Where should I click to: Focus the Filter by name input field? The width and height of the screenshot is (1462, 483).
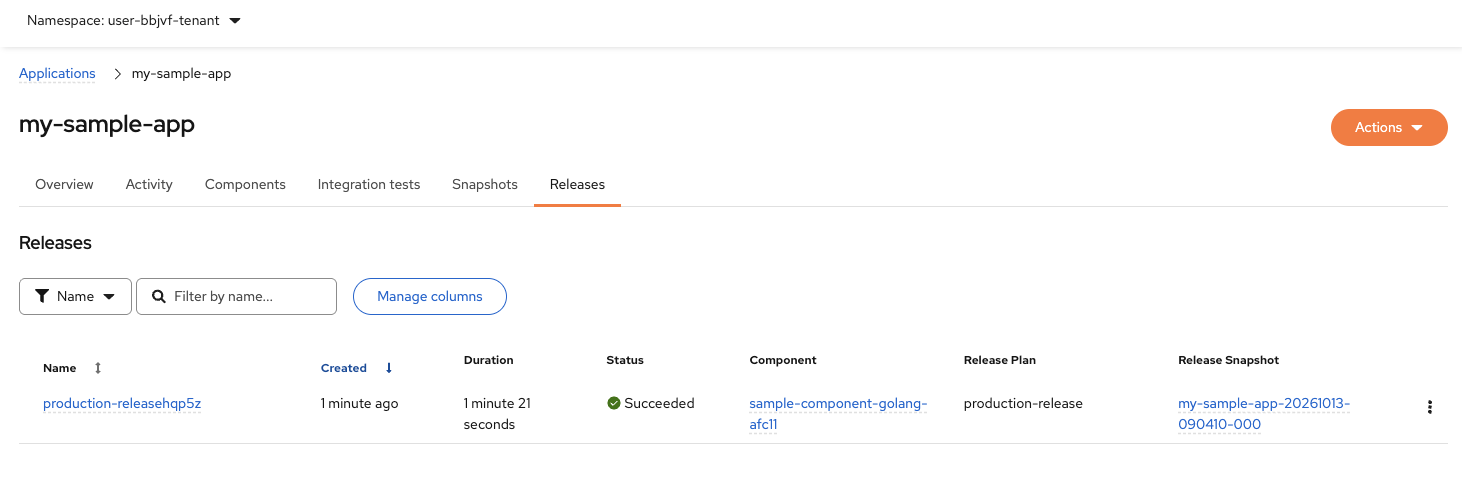coord(236,296)
